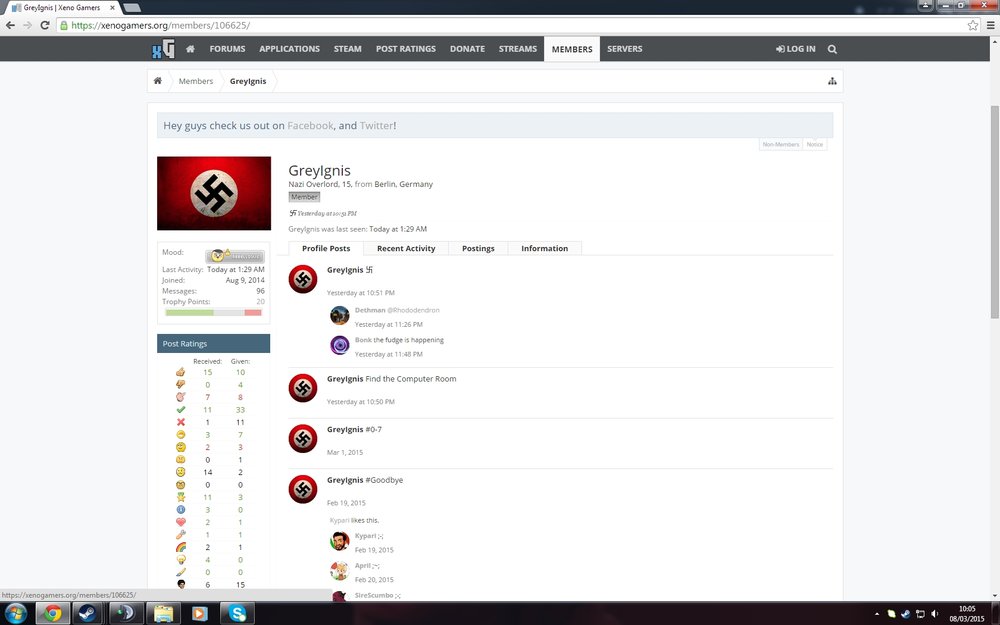This screenshot has width=1000, height=625.
Task: Select the MEMBERS nav tab
Action: [x=572, y=49]
